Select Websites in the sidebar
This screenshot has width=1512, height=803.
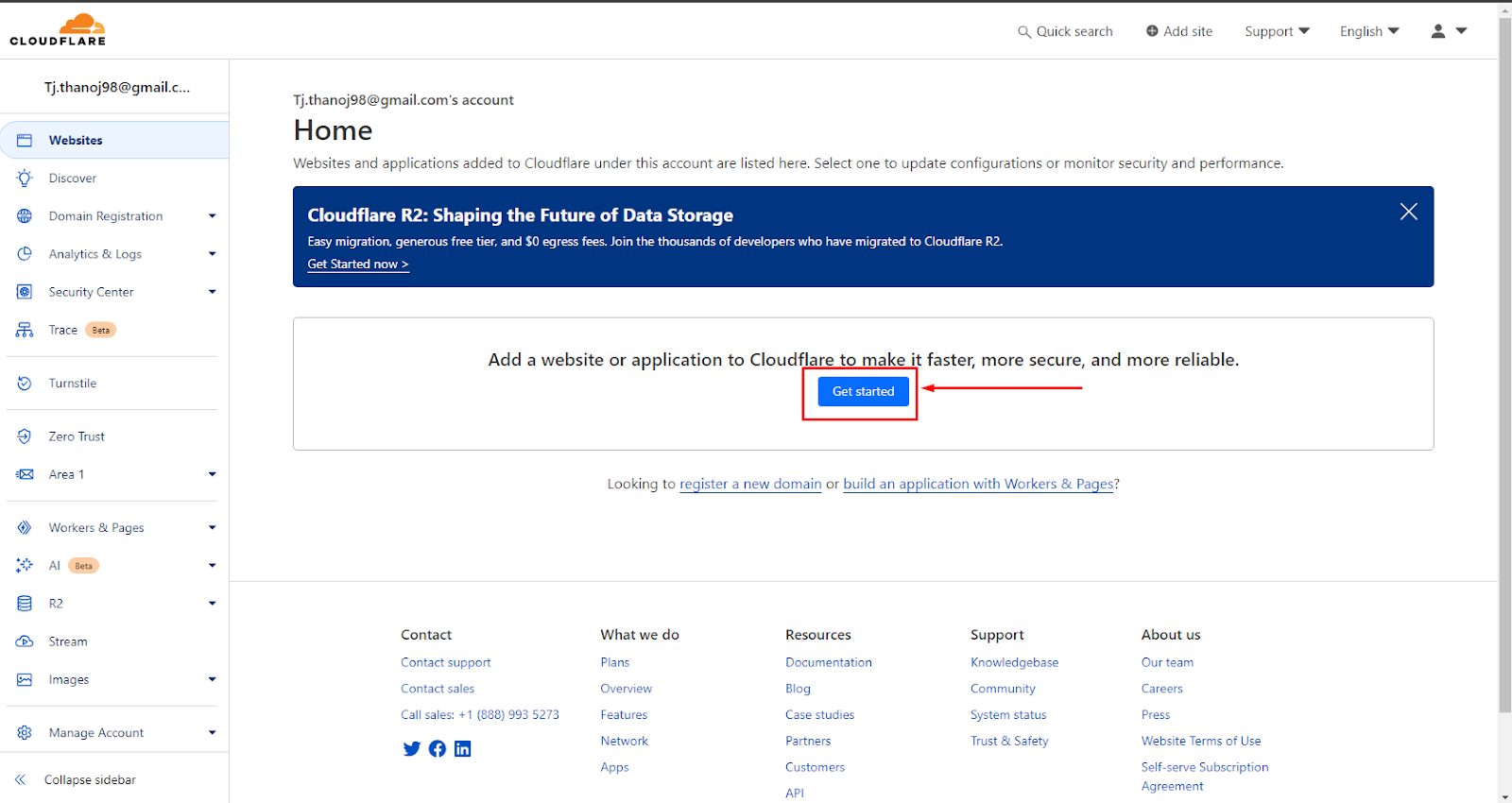[114, 140]
